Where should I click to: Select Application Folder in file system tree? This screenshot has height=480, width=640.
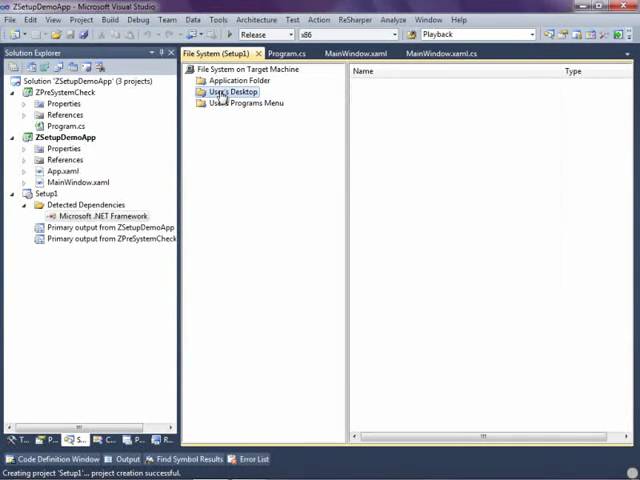[x=240, y=80]
